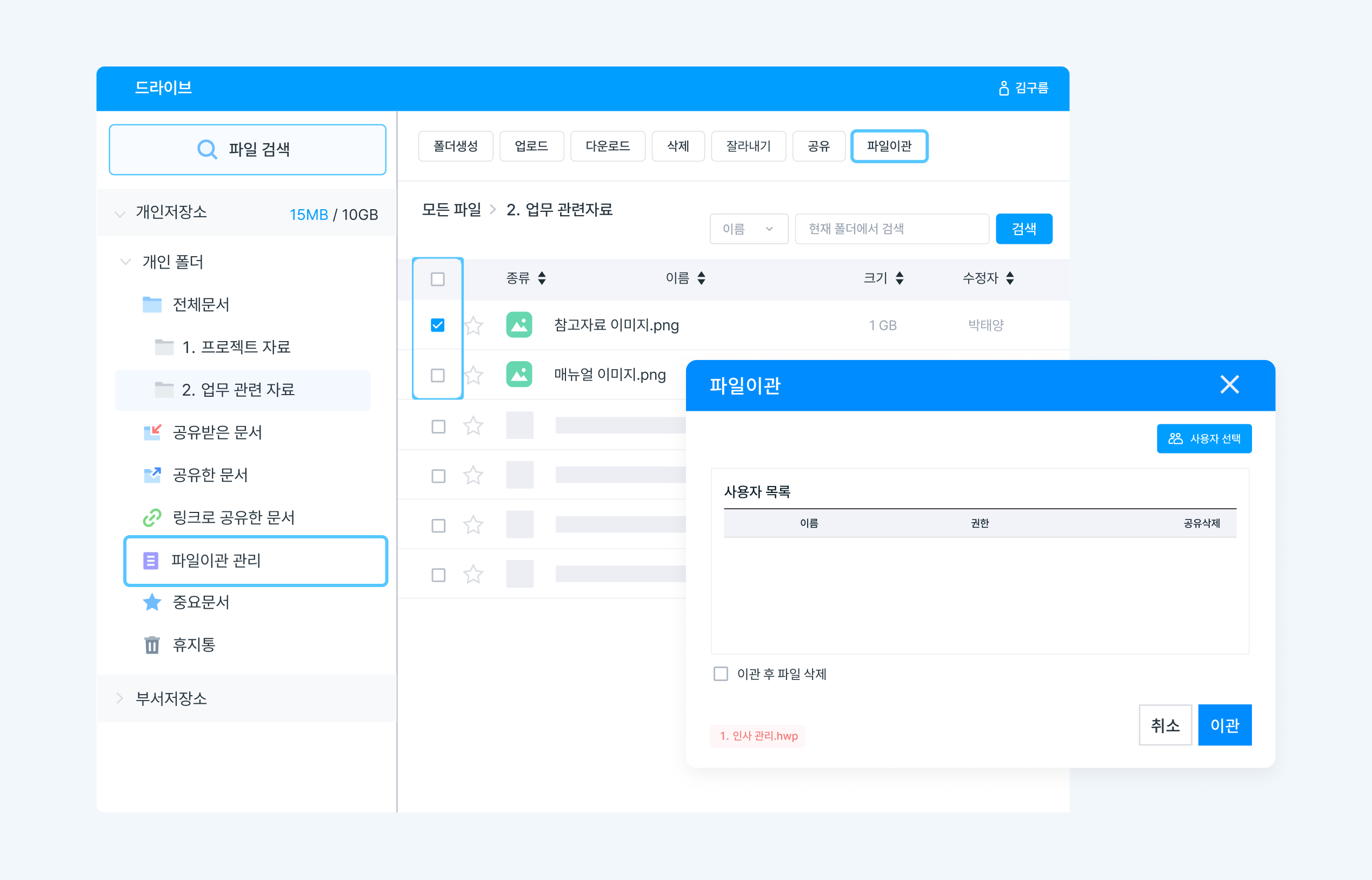Expand the 부서저장소 section
1372x880 pixels.
[119, 698]
